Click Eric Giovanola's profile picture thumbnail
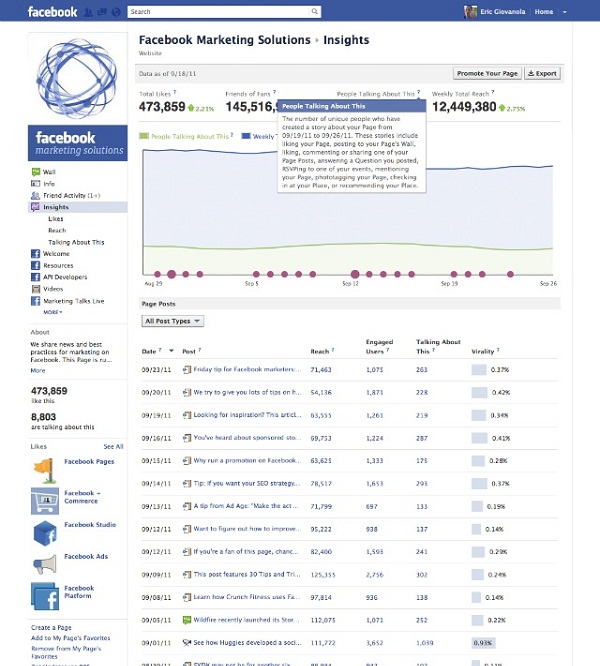The width and height of the screenshot is (600, 666). 470,11
